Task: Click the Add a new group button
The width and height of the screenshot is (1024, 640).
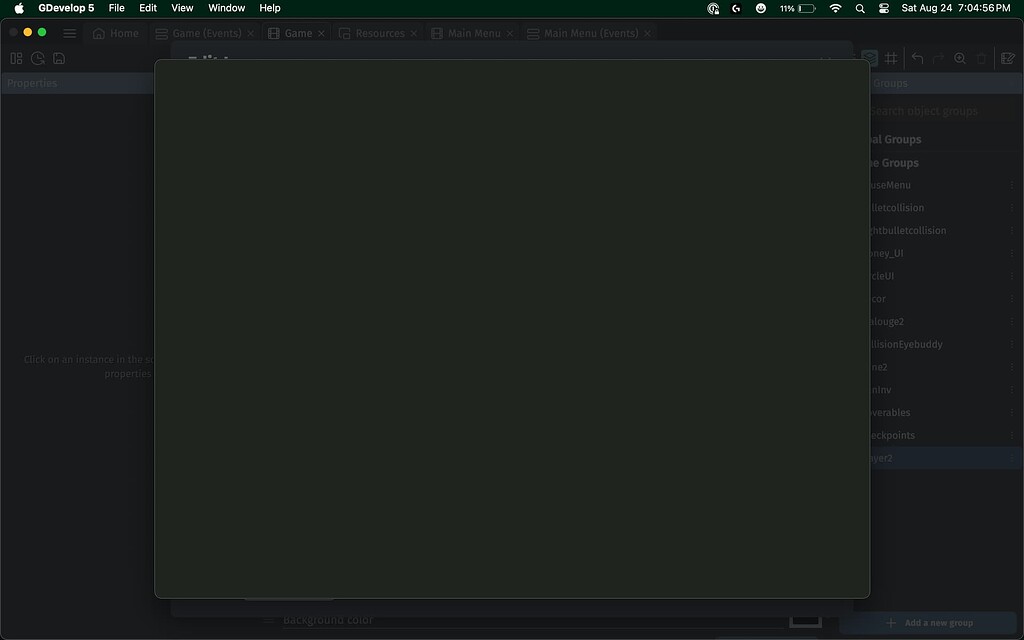Action: [928, 622]
